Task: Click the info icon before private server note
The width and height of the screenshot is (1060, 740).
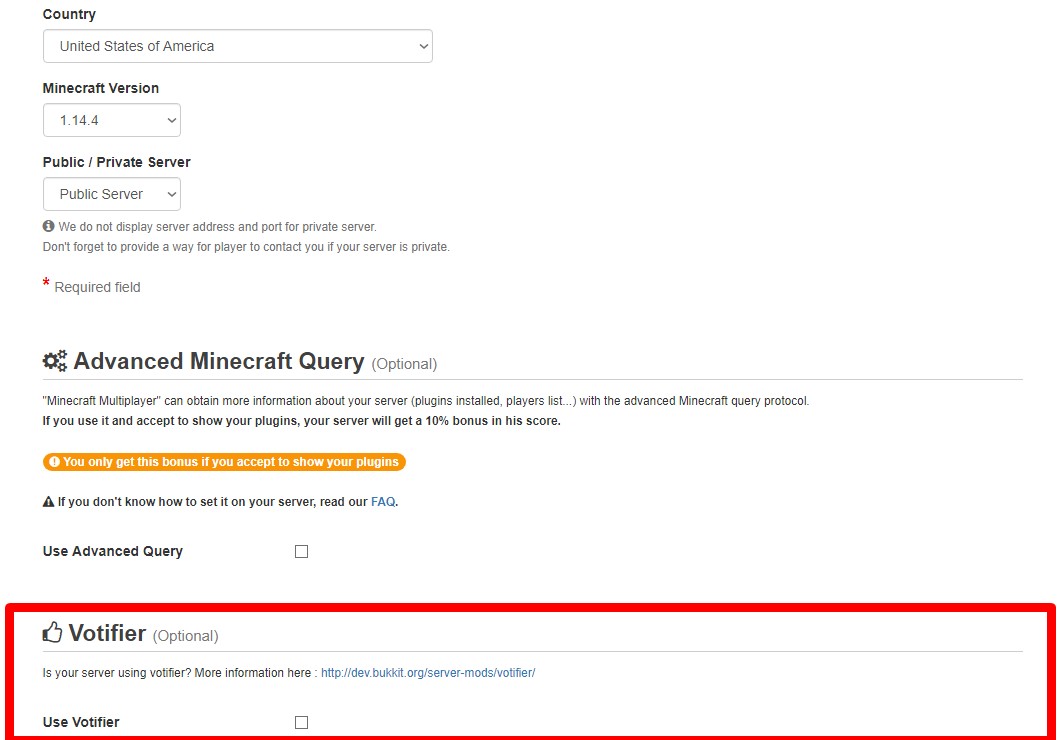Action: pyautogui.click(x=49, y=226)
